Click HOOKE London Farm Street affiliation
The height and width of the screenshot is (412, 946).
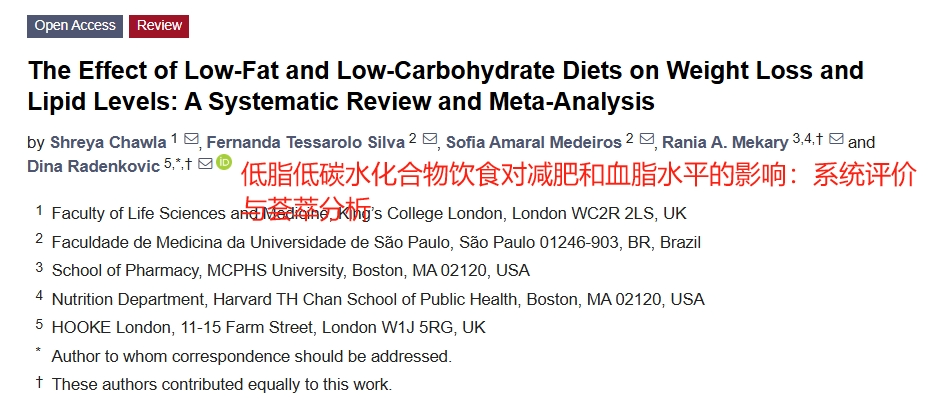[x=269, y=328]
